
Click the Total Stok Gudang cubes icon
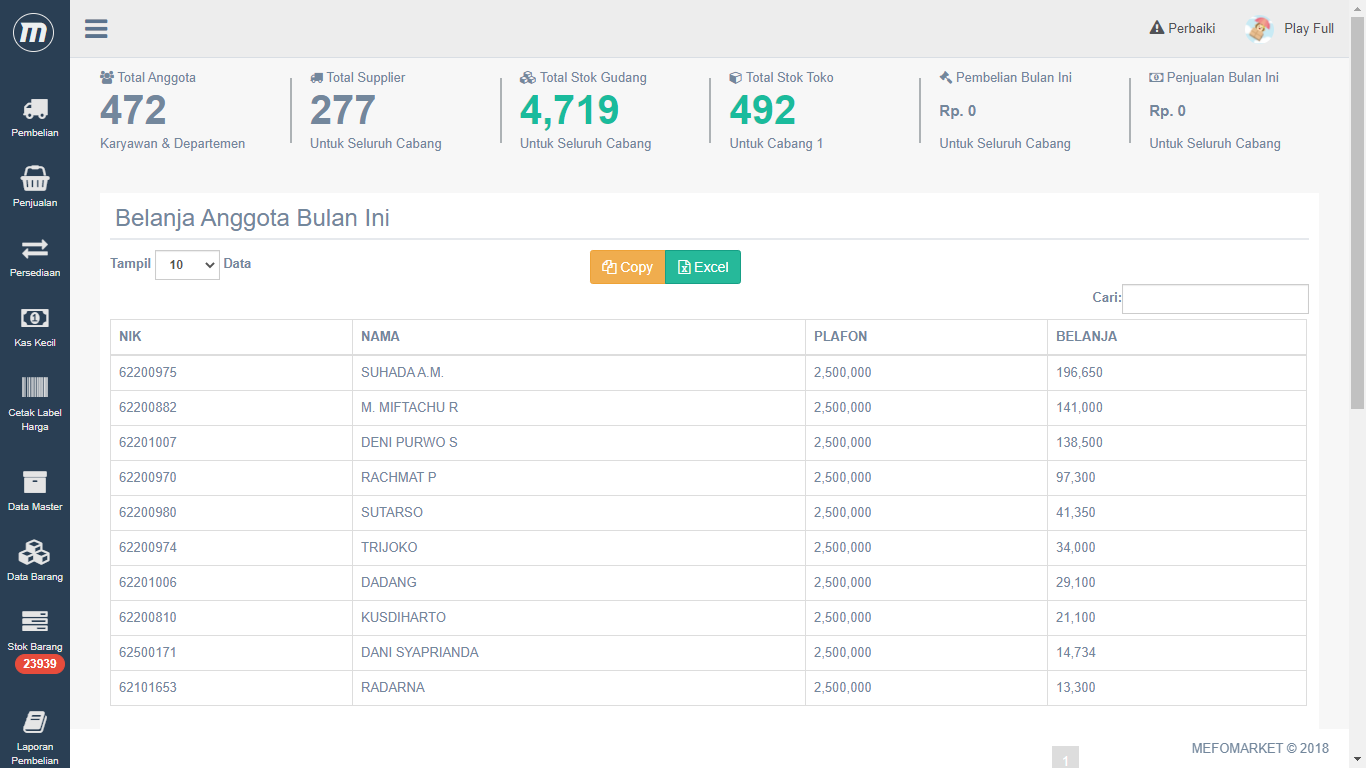coord(528,77)
